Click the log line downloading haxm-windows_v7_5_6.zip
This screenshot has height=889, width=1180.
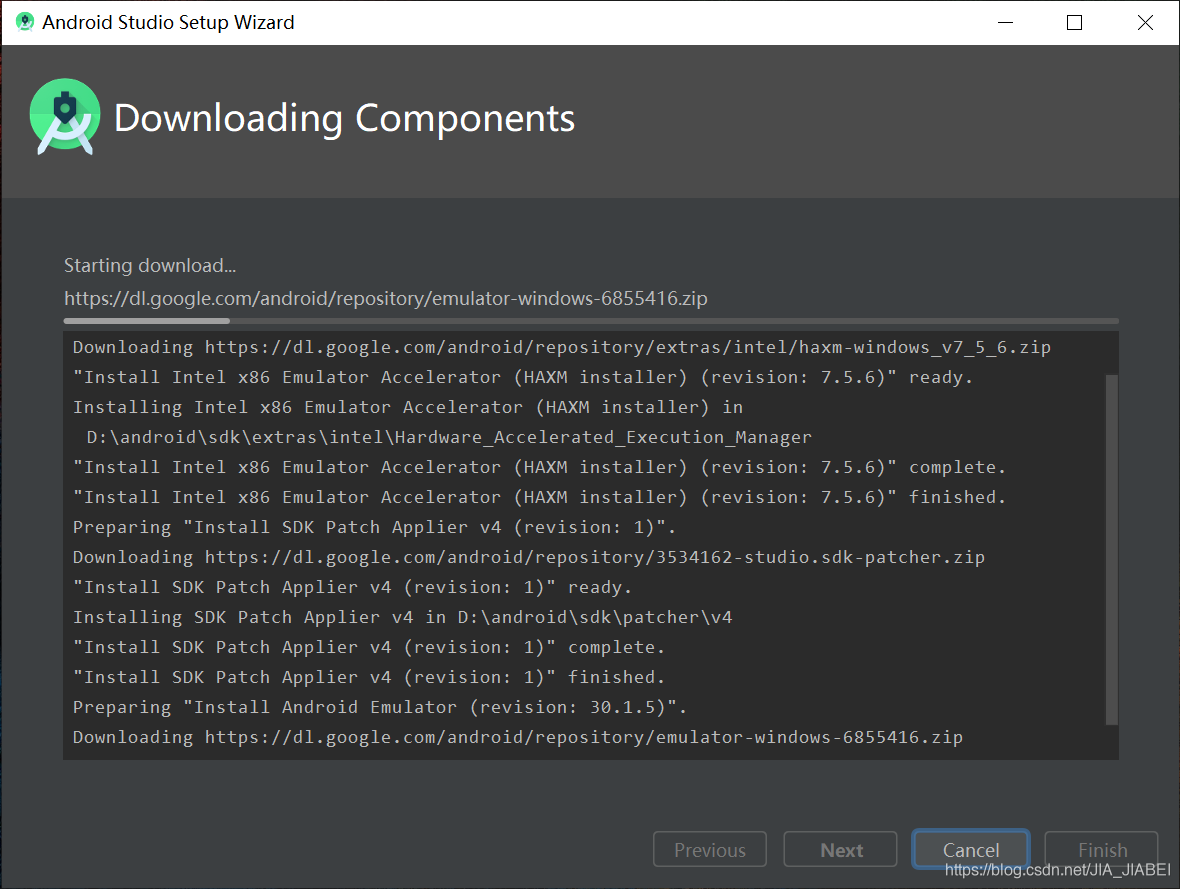click(x=561, y=347)
